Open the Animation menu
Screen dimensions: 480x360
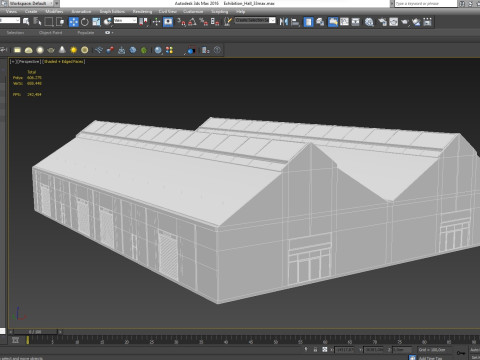pos(81,12)
